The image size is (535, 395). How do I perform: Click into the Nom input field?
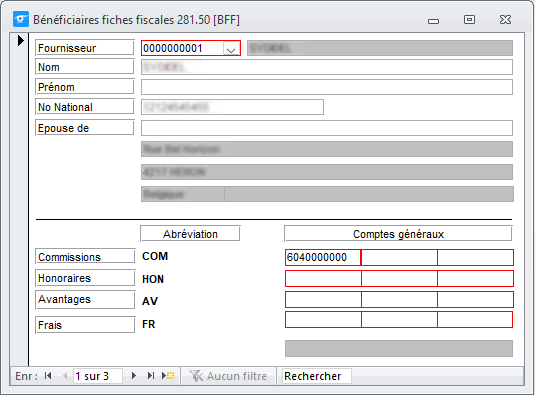coord(327,67)
